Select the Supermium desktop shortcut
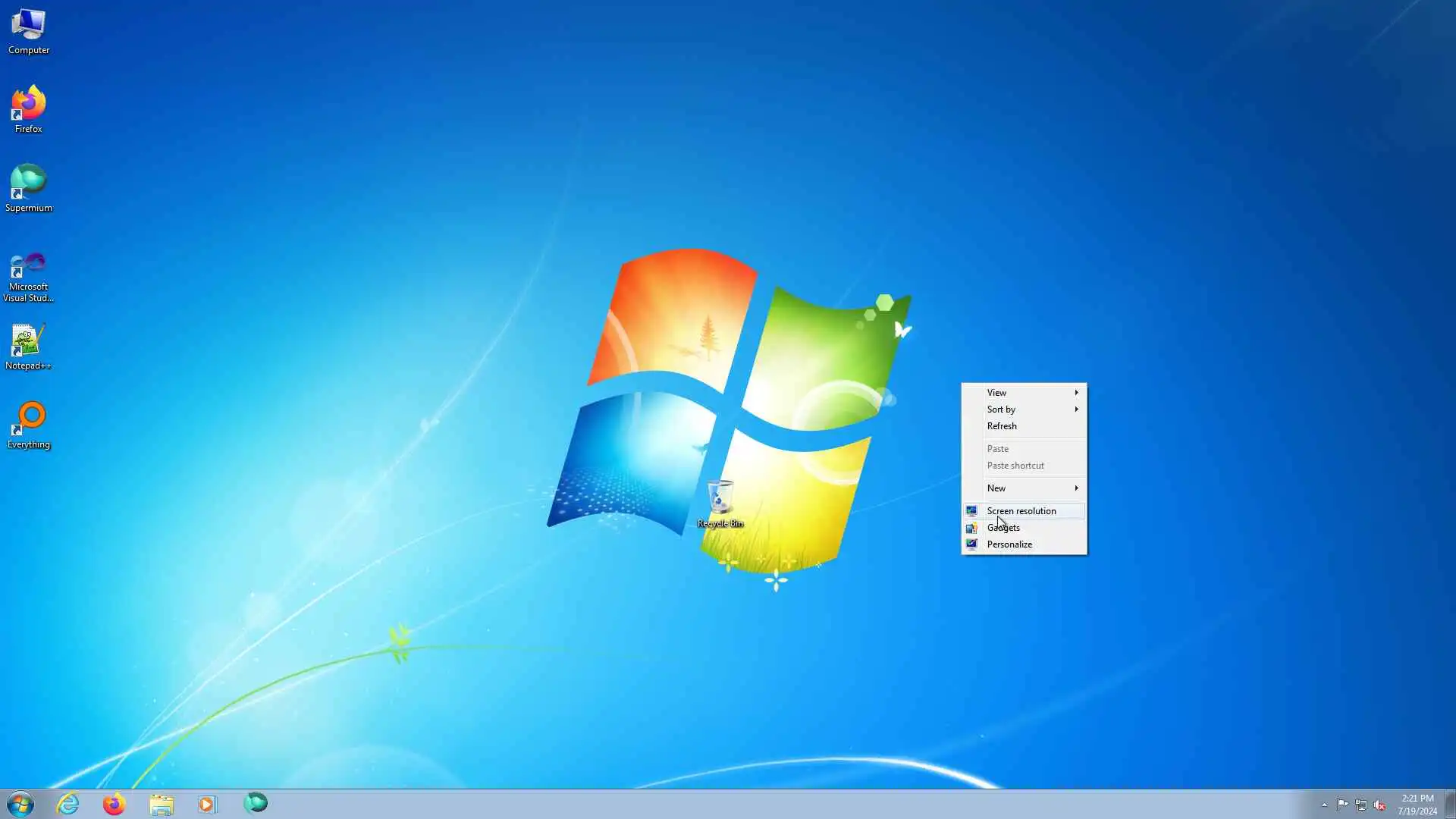The image size is (1456, 819). [29, 187]
